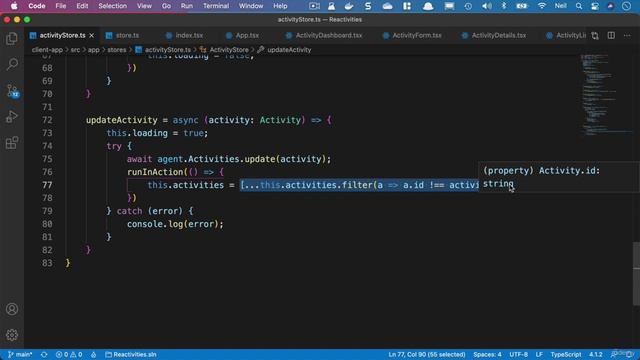
Task: Click the Ln 77, Col 90 cursor position
Action: (x=427, y=354)
